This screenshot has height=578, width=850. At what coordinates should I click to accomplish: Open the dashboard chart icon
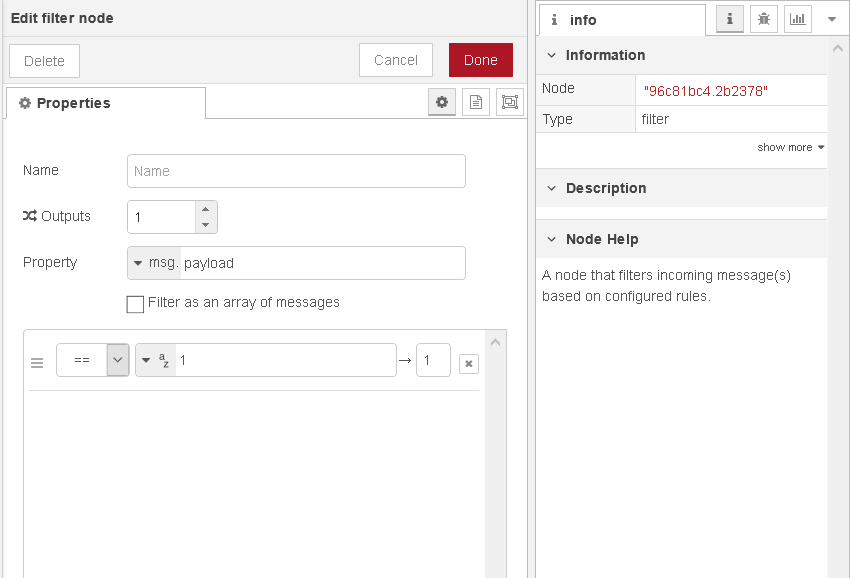click(798, 19)
